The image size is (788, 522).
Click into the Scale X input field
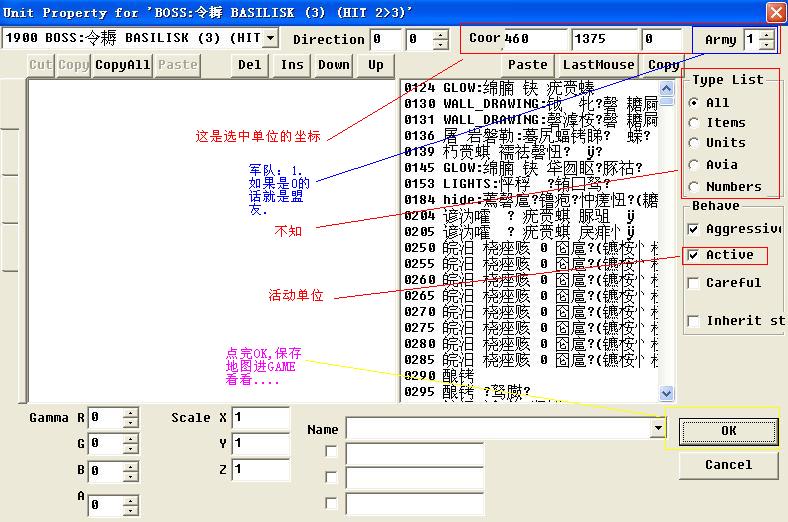(x=260, y=417)
